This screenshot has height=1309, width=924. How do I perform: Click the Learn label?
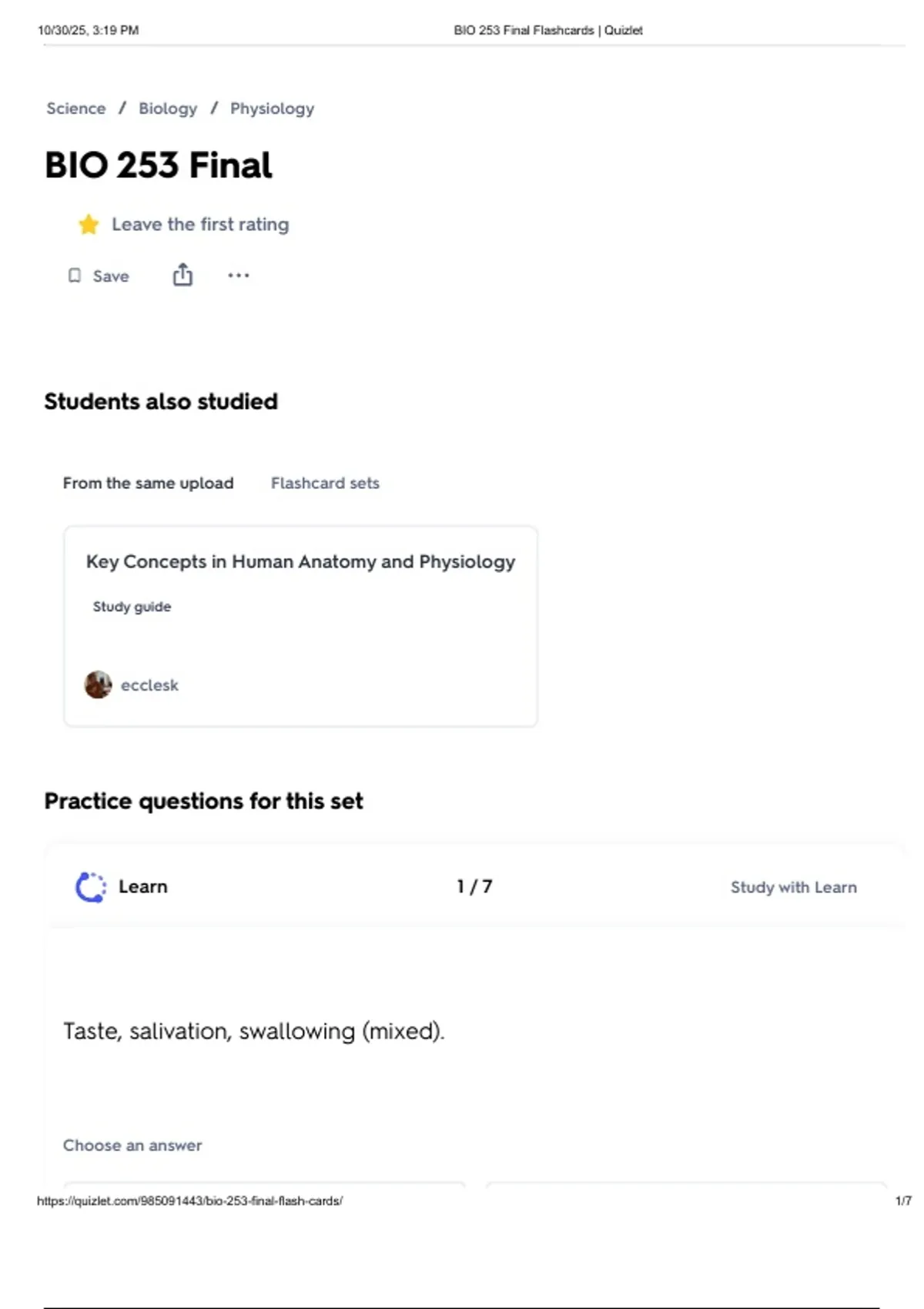point(142,887)
